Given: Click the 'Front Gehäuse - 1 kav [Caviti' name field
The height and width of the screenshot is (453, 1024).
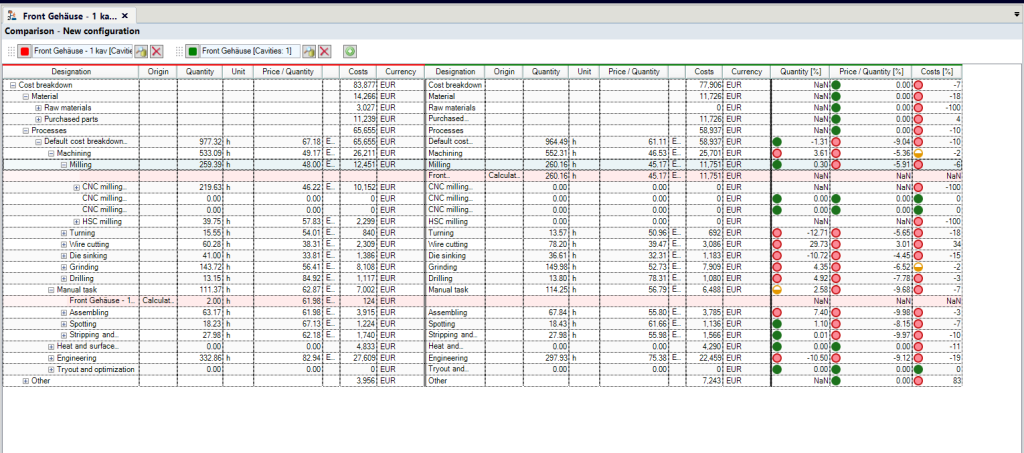Looking at the screenshot, I should click(x=83, y=51).
